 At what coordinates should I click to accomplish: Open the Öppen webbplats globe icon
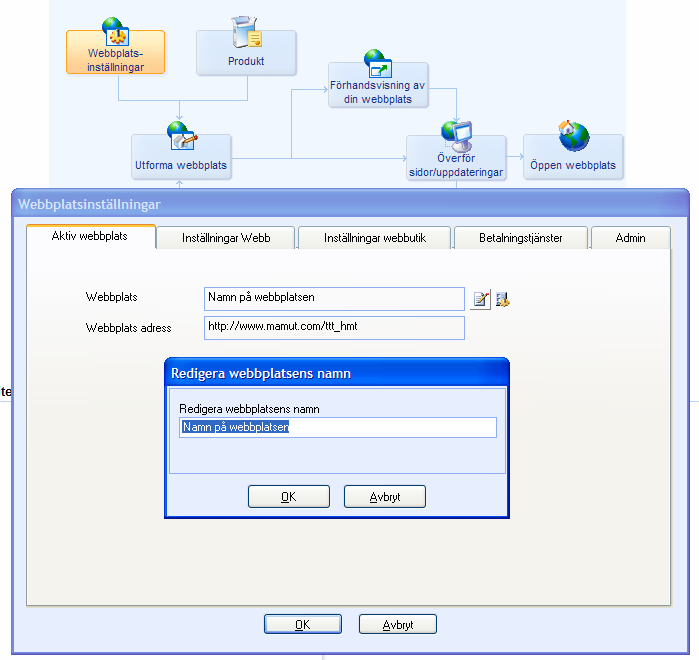(x=573, y=135)
